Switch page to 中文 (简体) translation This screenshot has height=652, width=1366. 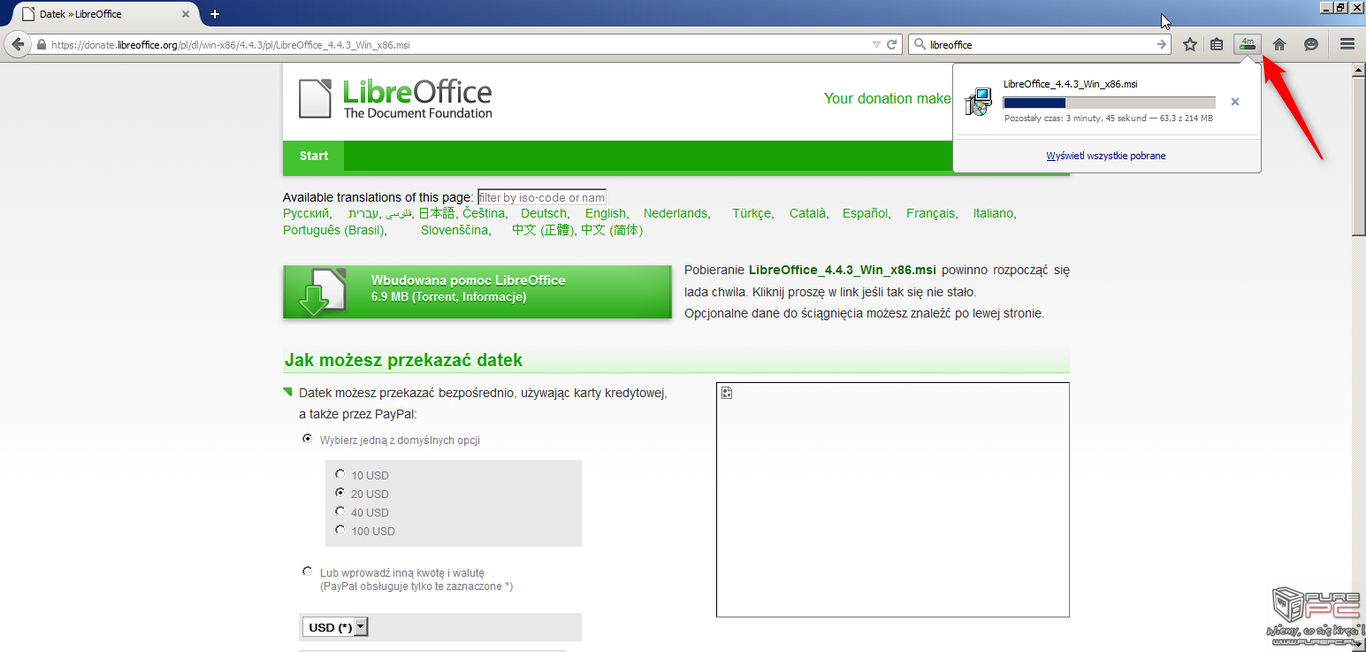click(612, 230)
